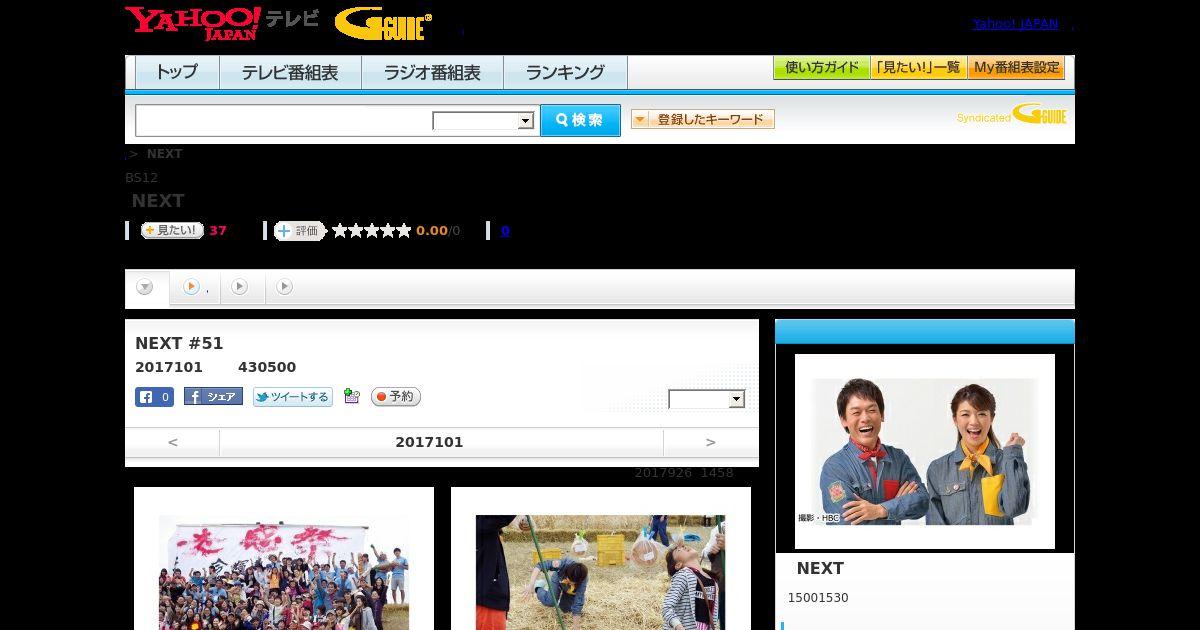This screenshot has width=1200, height=630.
Task: Open the festival group photo thumbnail
Action: 284,572
